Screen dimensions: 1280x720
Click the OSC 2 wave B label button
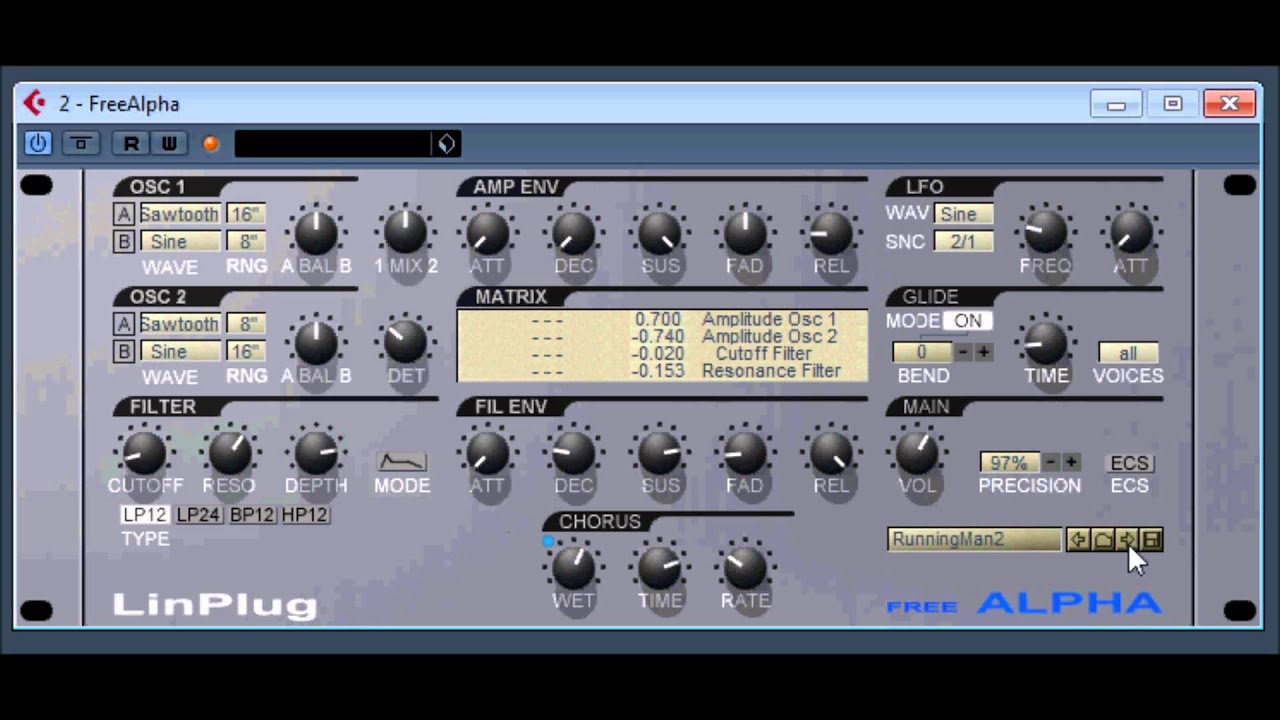coord(124,351)
